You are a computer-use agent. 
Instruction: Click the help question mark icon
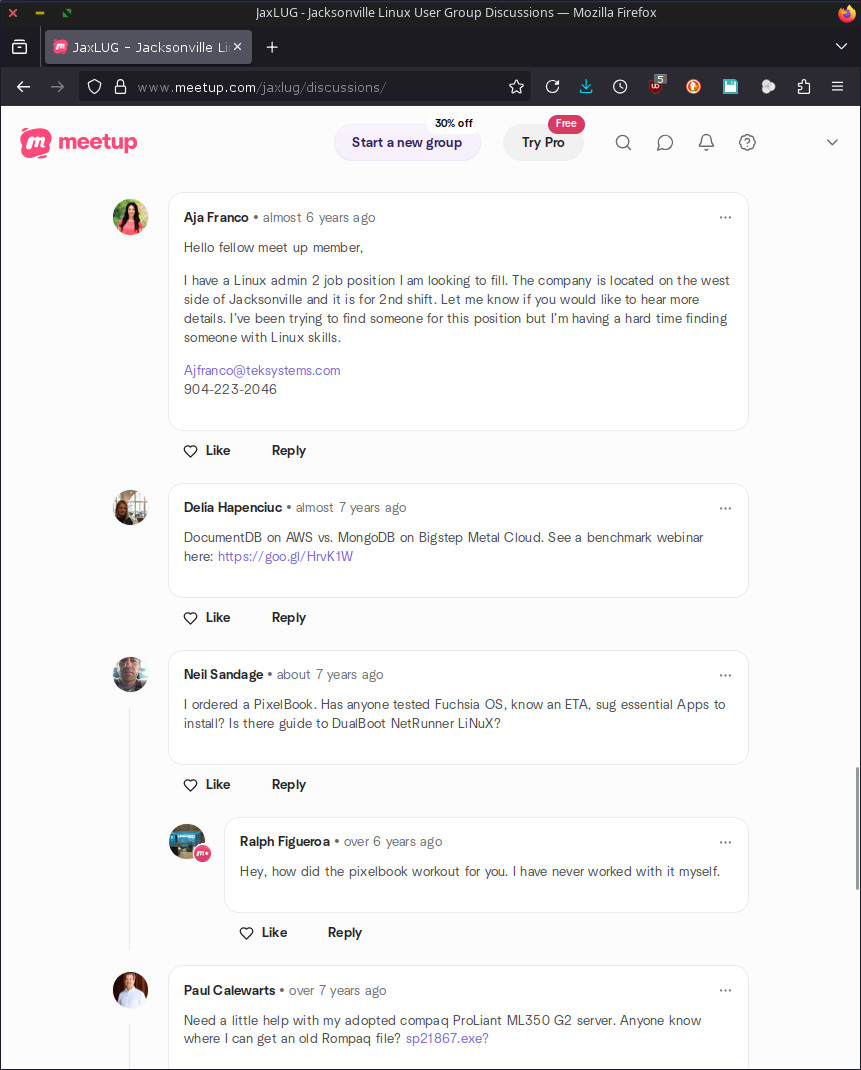click(747, 143)
